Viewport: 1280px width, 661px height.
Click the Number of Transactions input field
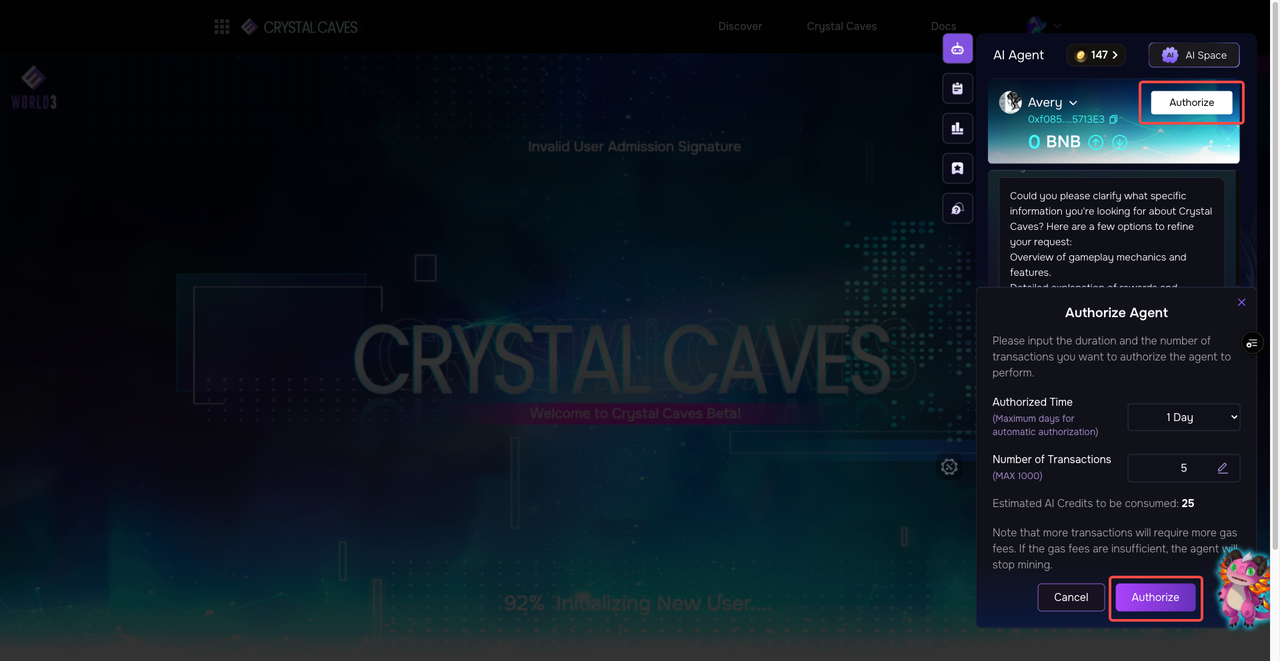pos(1184,468)
